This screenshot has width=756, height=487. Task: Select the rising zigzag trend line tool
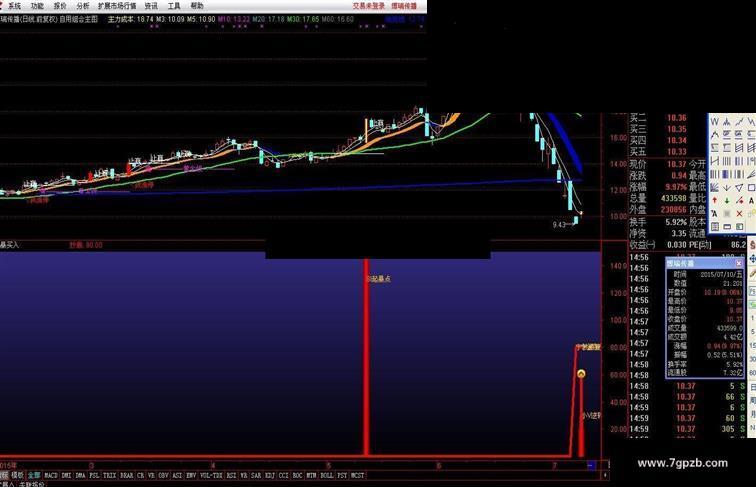(x=739, y=122)
